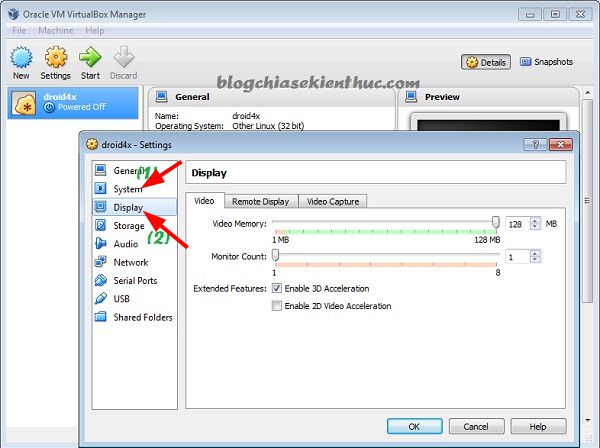Select the Network settings category
600x448 pixels.
(x=130, y=262)
